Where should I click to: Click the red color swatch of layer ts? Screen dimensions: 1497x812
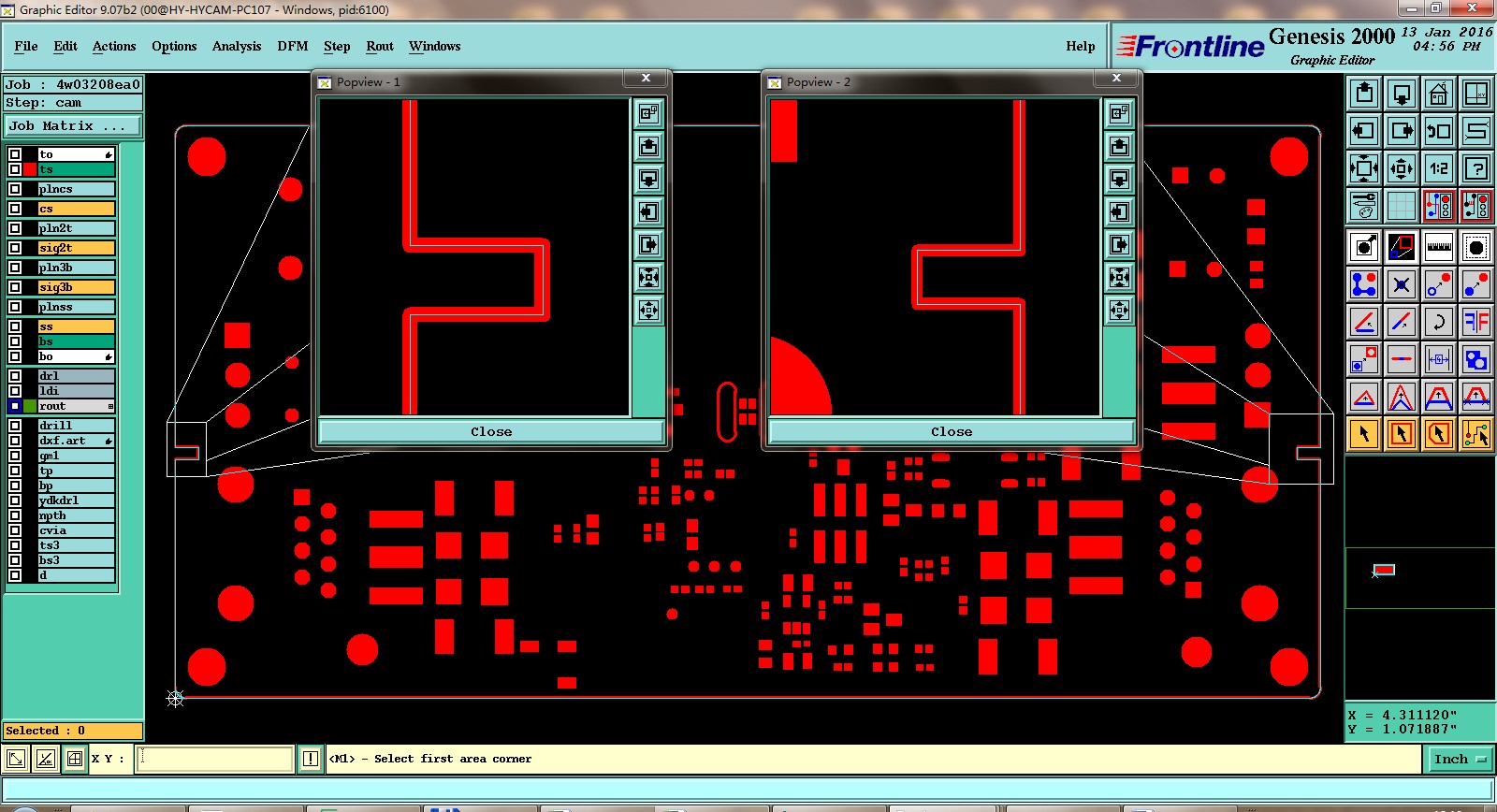coord(30,169)
